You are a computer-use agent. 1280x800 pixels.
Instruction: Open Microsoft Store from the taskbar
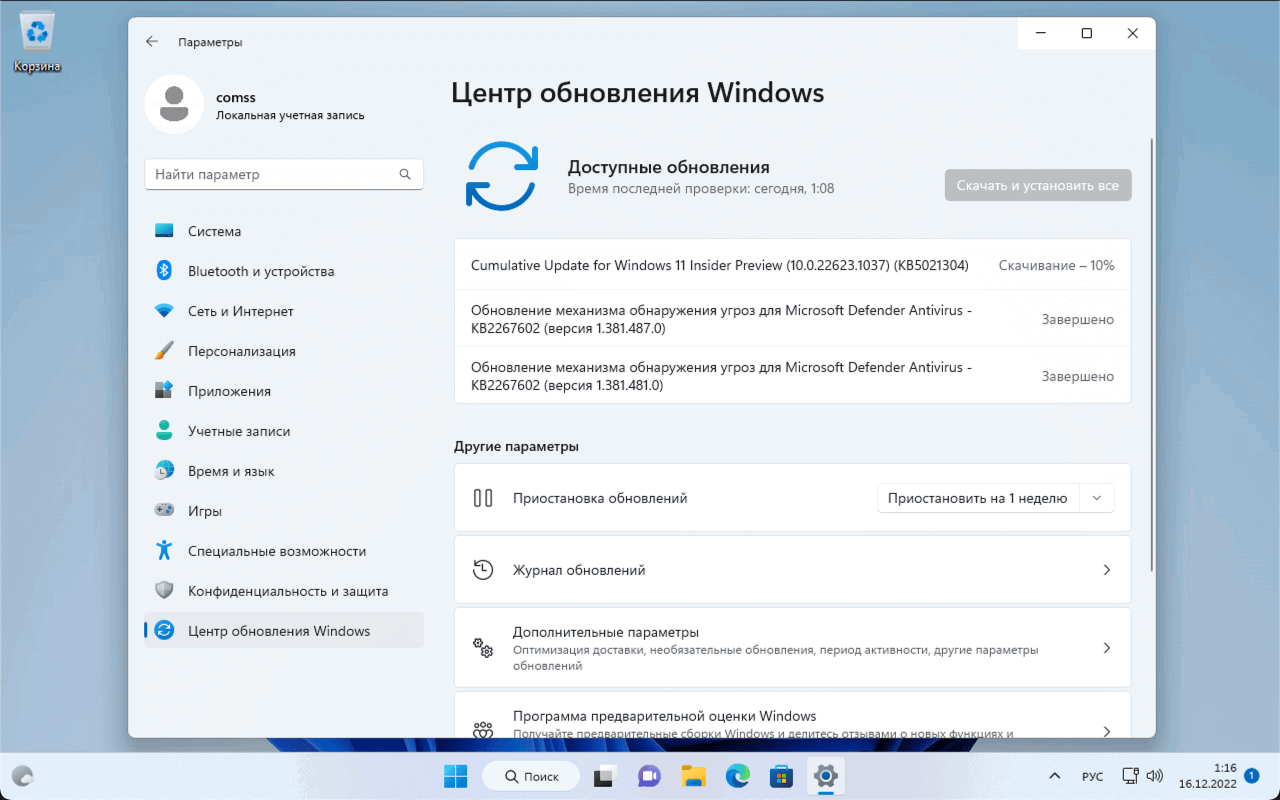click(781, 776)
